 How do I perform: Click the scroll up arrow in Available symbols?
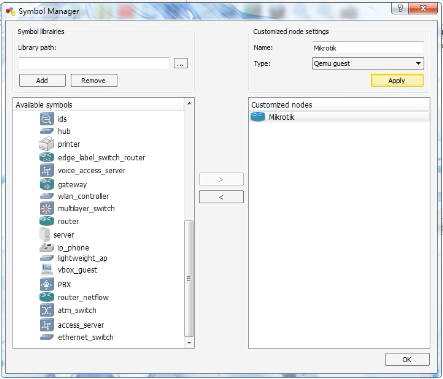[189, 103]
